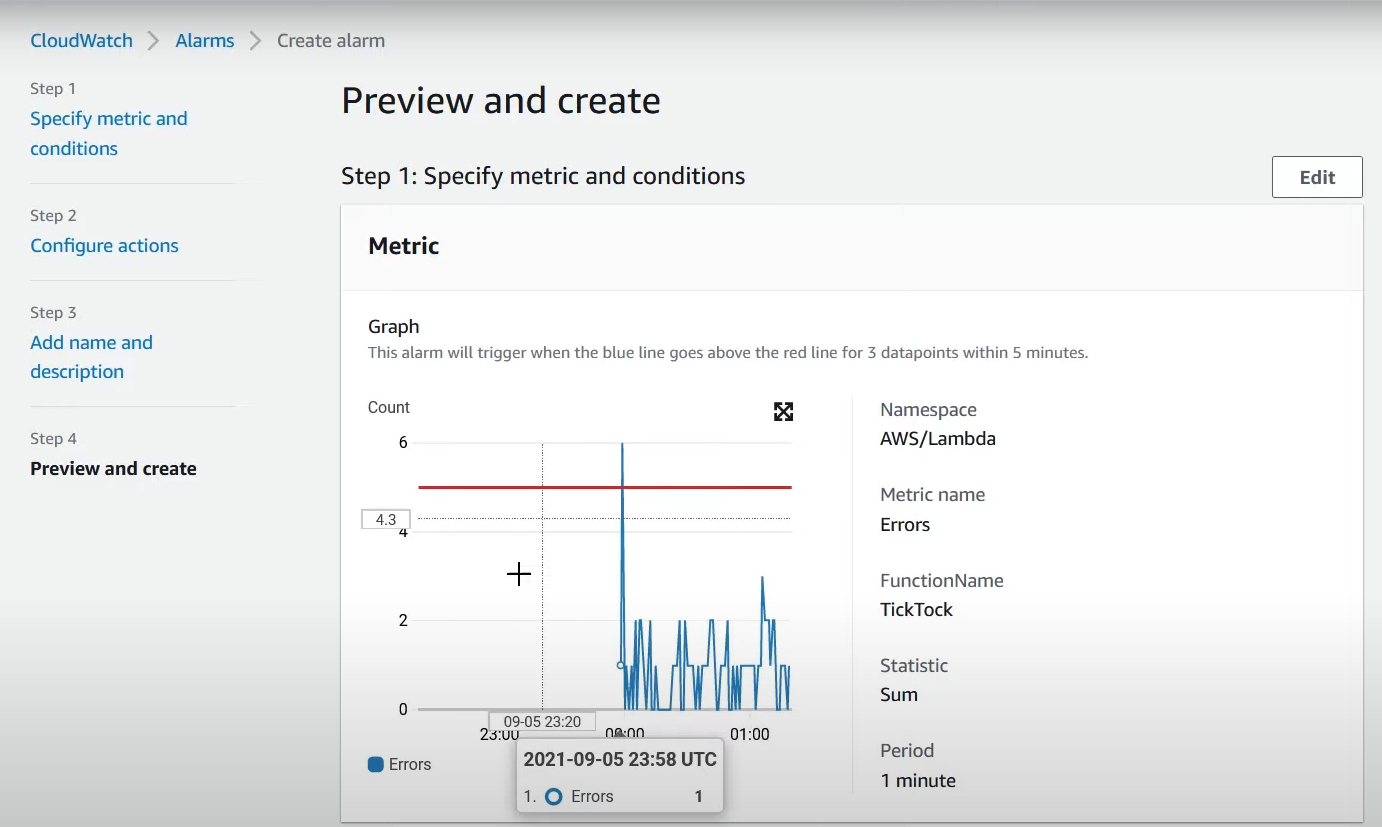The width and height of the screenshot is (1382, 827).
Task: Click the Metric panel heading
Action: point(404,246)
